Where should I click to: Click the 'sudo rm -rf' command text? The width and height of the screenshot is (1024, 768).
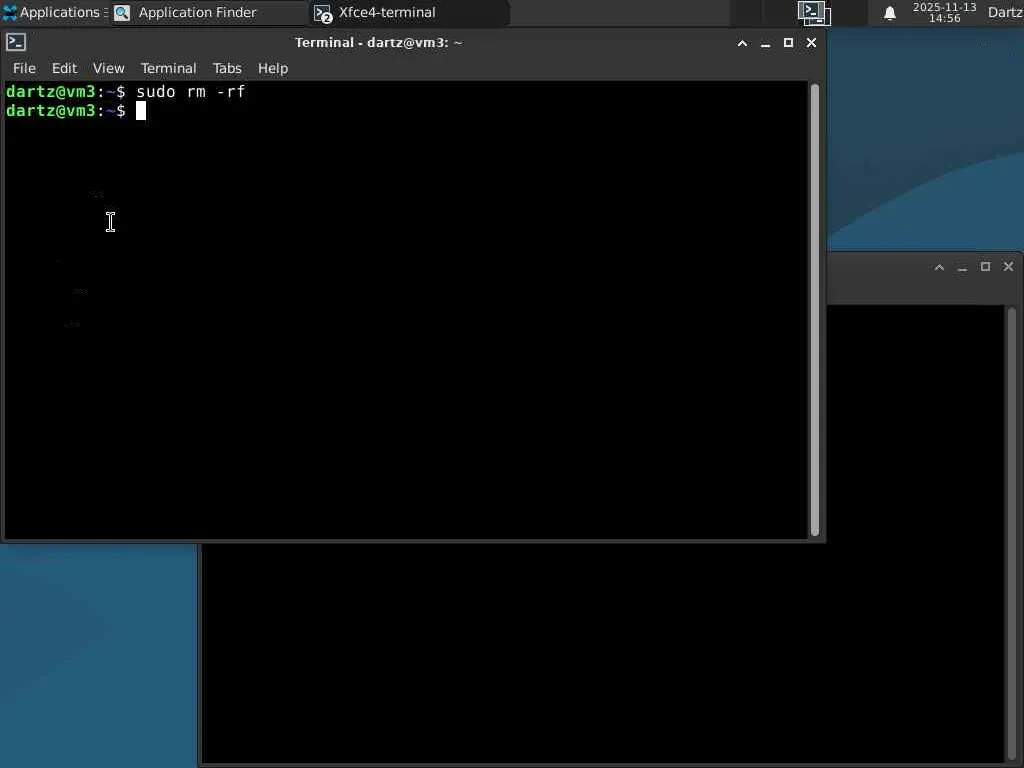tap(190, 91)
